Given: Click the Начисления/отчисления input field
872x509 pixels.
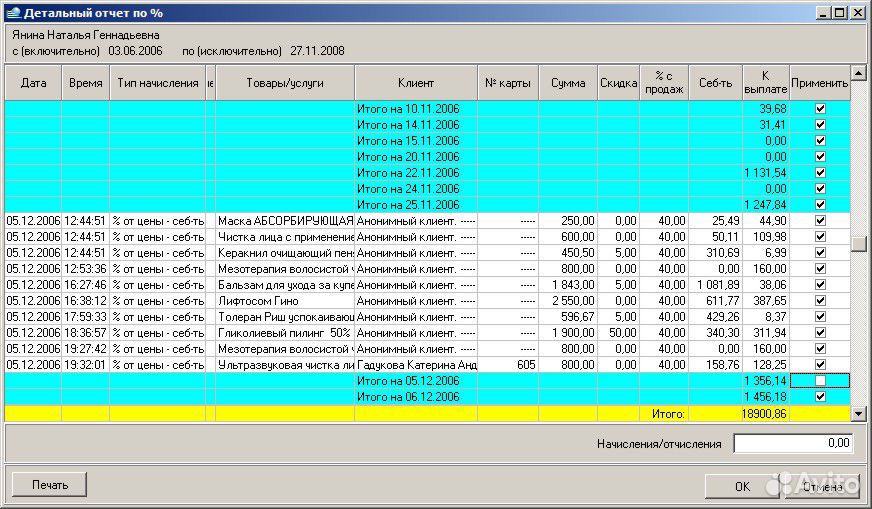Looking at the screenshot, I should pos(793,443).
